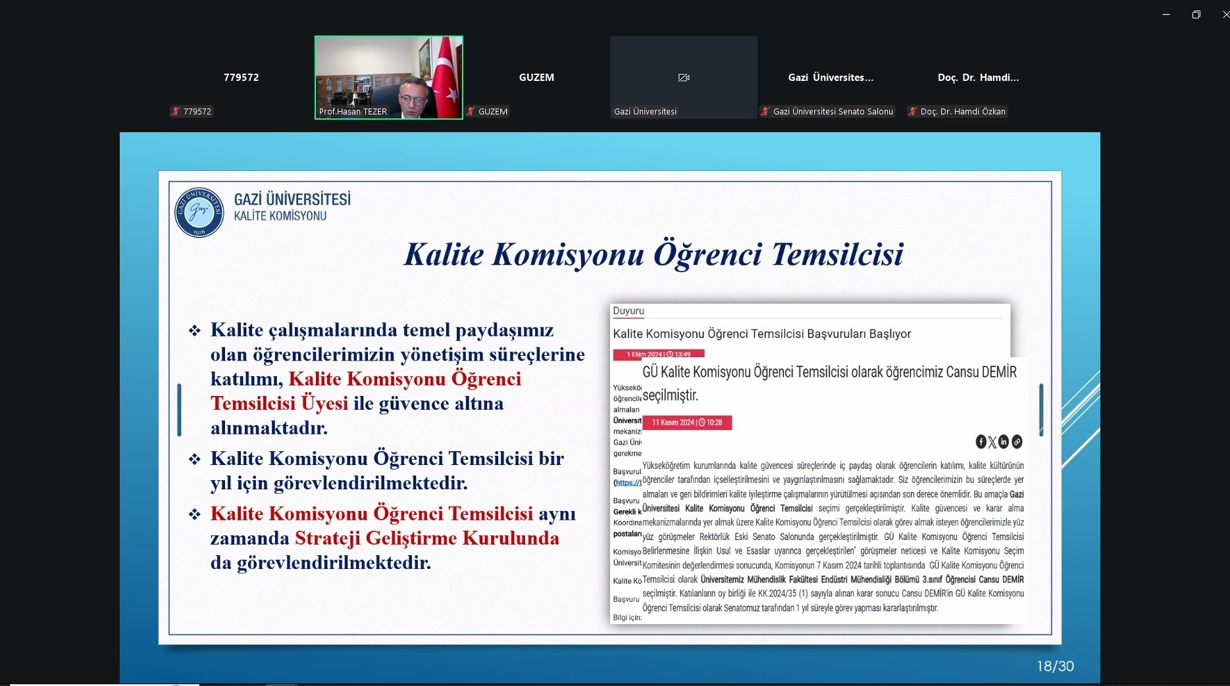Click copy-link icon in slide article

(1017, 442)
